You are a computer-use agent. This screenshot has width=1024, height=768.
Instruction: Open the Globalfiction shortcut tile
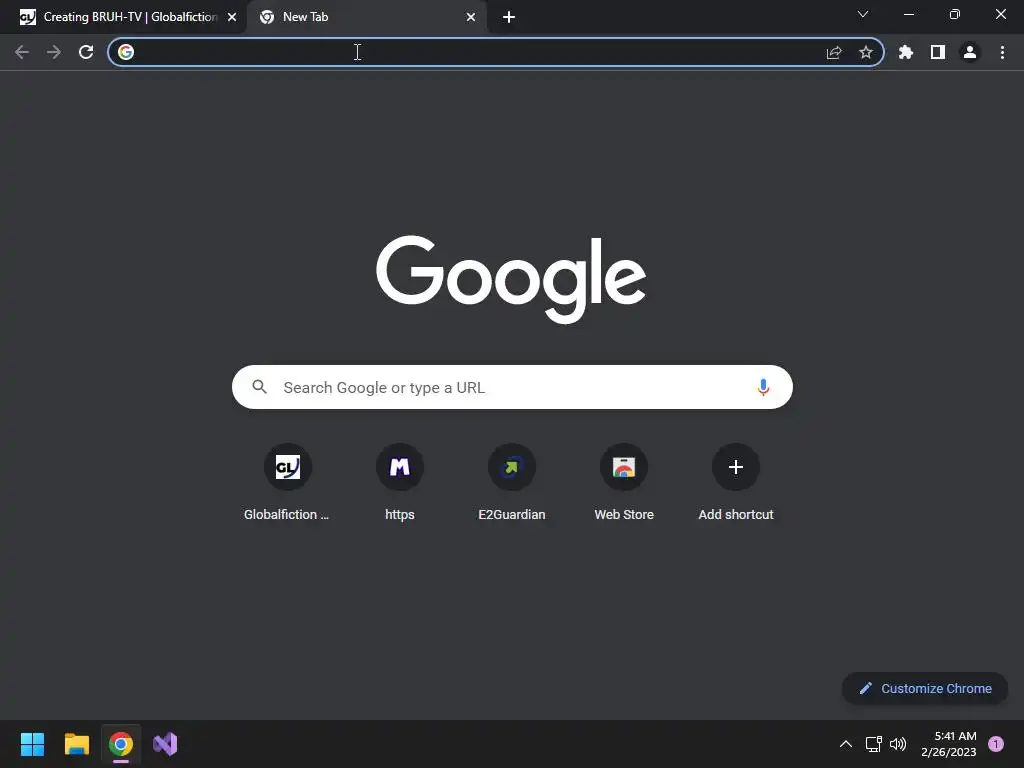(287, 483)
